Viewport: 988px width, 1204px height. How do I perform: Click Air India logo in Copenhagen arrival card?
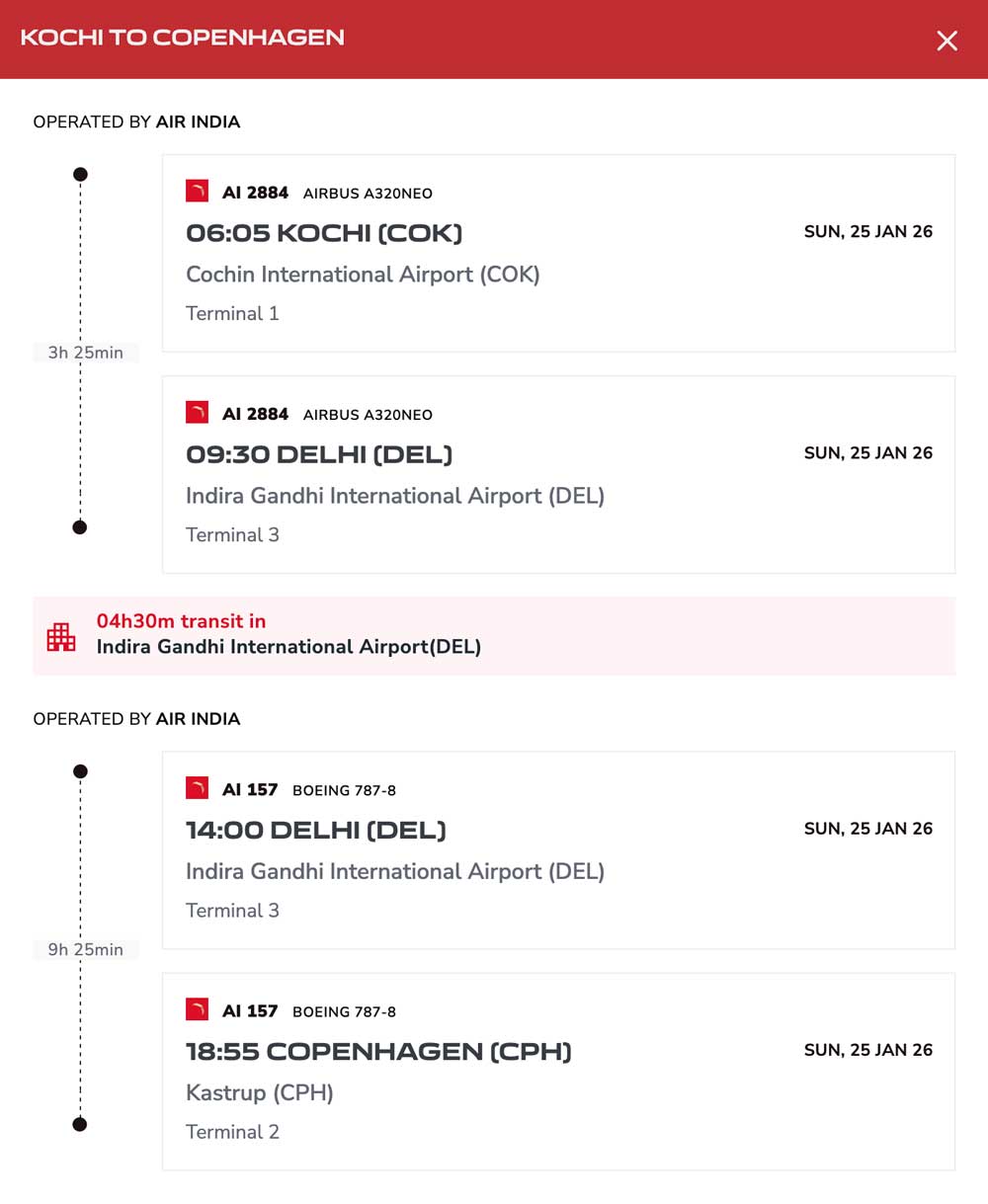(197, 1009)
